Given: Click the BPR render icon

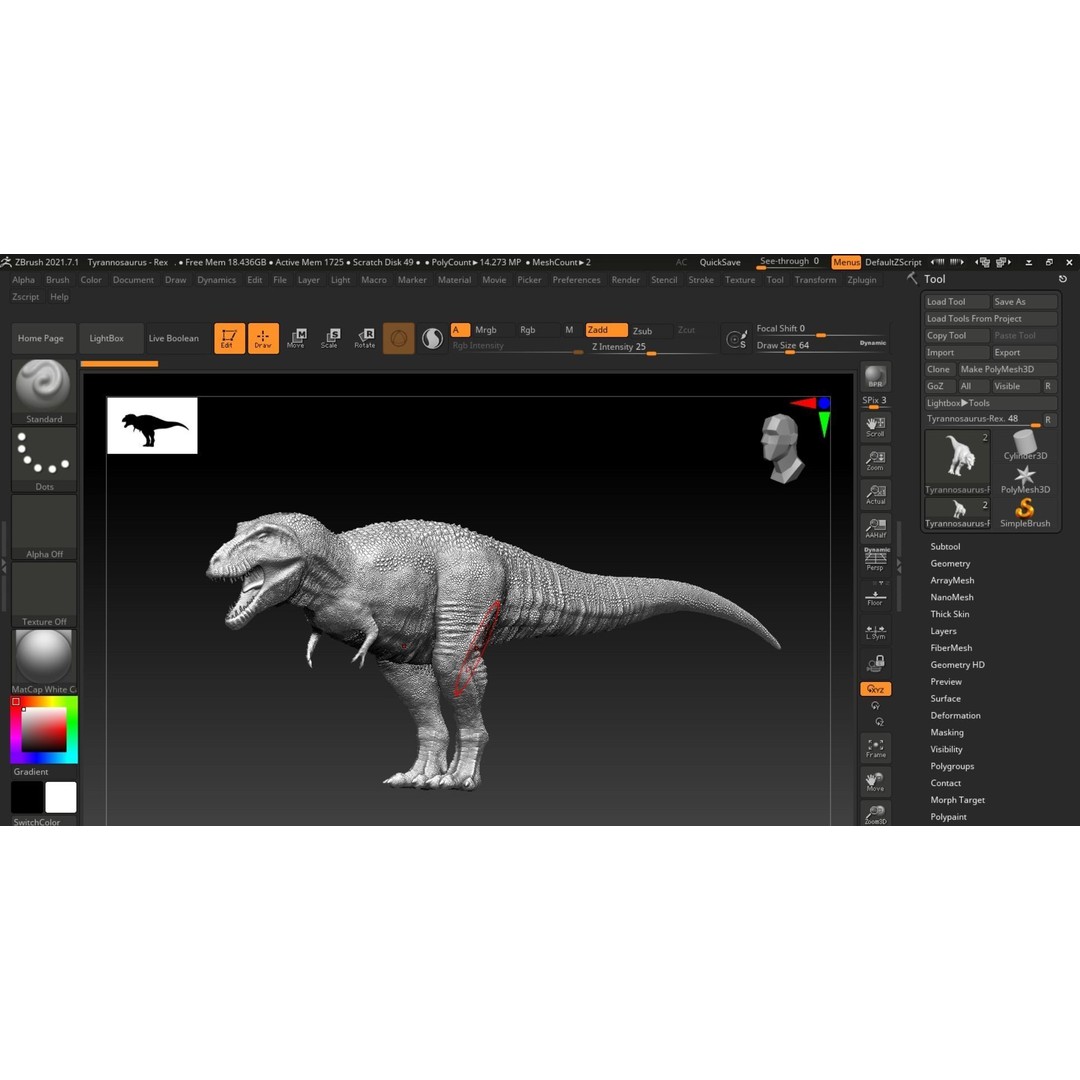Looking at the screenshot, I should point(875,377).
